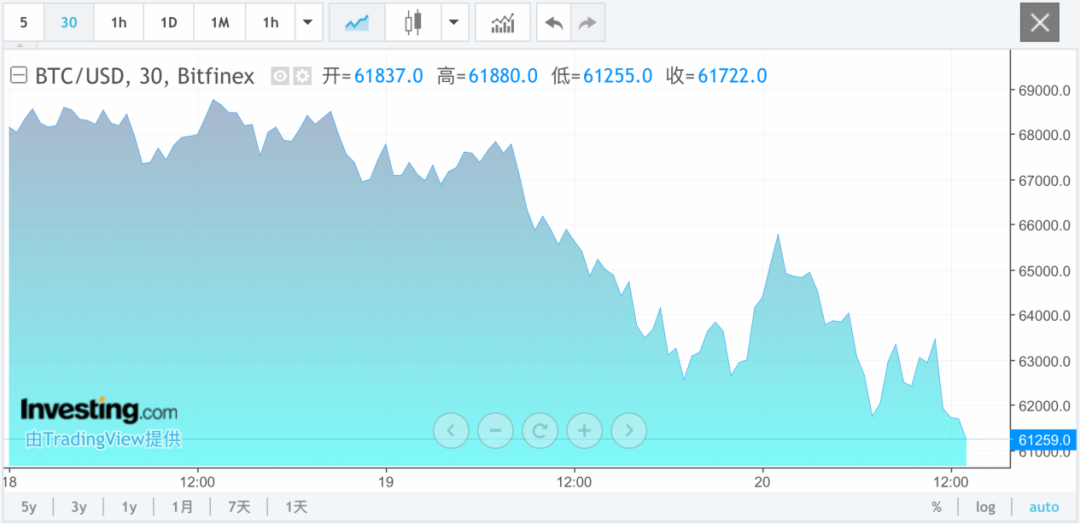
Task: Hide the BTC/USD series with eye icon
Action: coord(280,76)
